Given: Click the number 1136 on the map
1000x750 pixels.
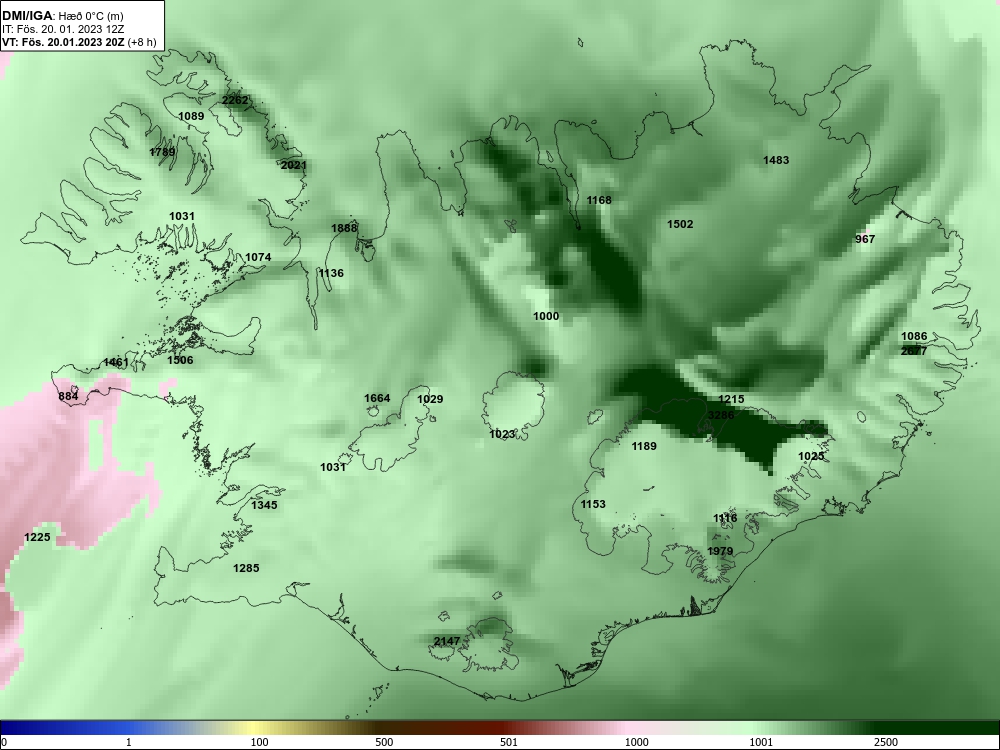Looking at the screenshot, I should click(x=331, y=273).
